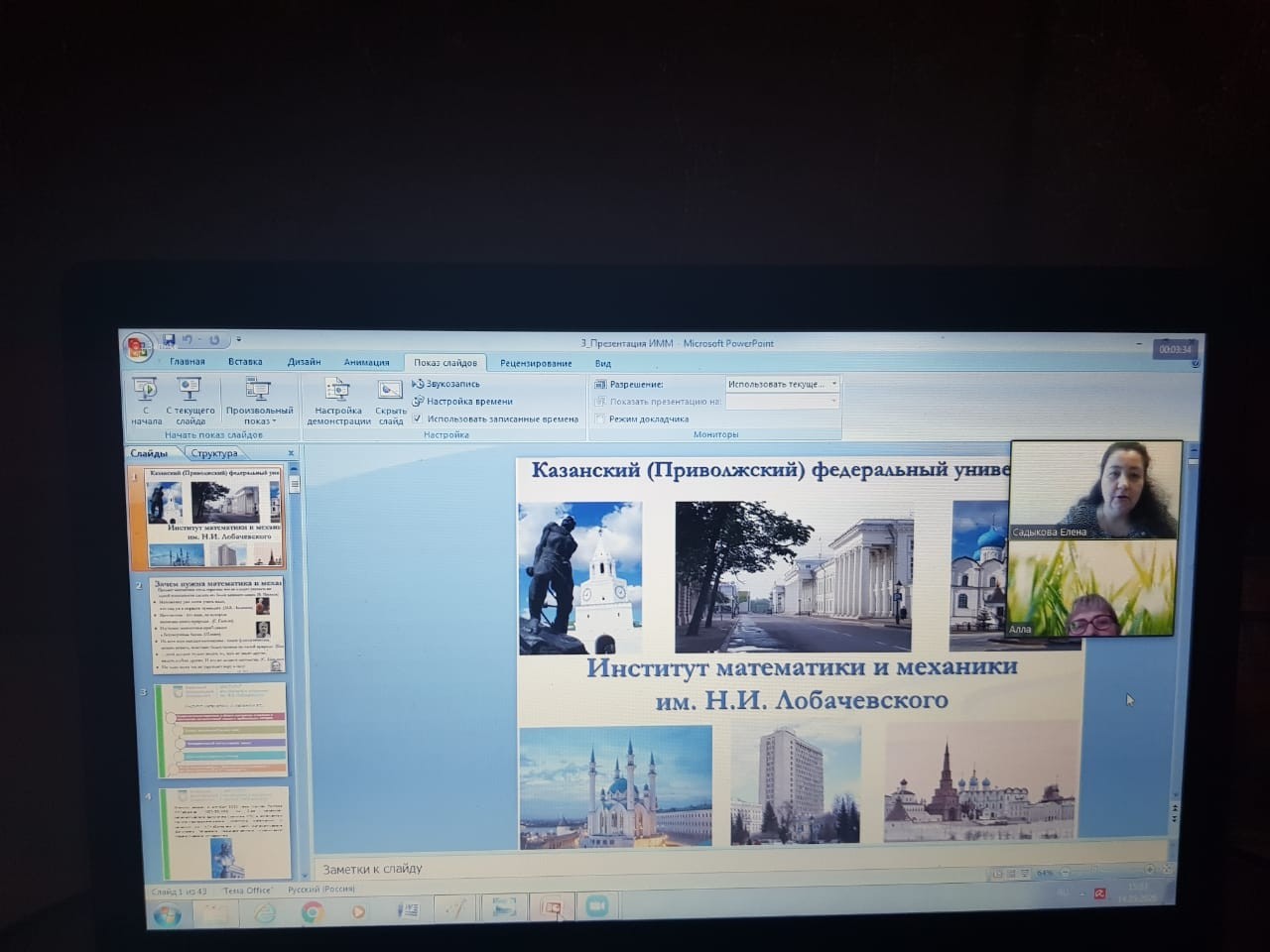
Task: Switch to the Рецензирование ribbon tab
Action: tap(536, 363)
